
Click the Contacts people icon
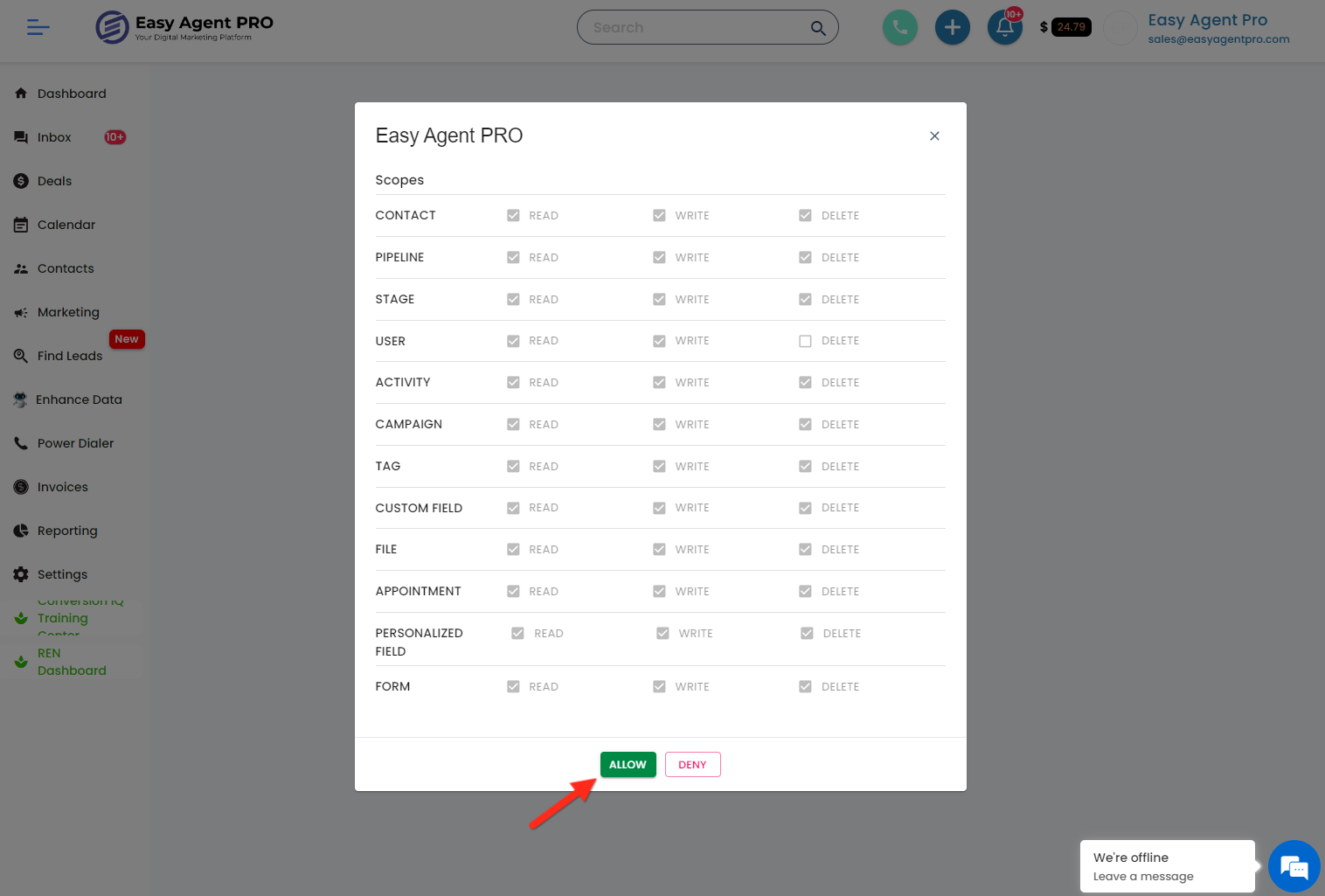21,268
